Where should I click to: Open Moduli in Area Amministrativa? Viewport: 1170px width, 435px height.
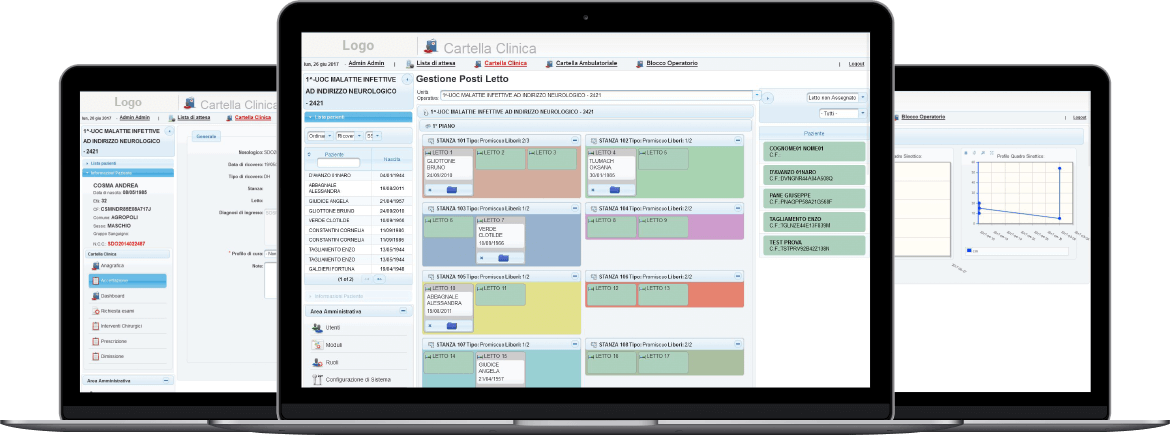tap(333, 345)
